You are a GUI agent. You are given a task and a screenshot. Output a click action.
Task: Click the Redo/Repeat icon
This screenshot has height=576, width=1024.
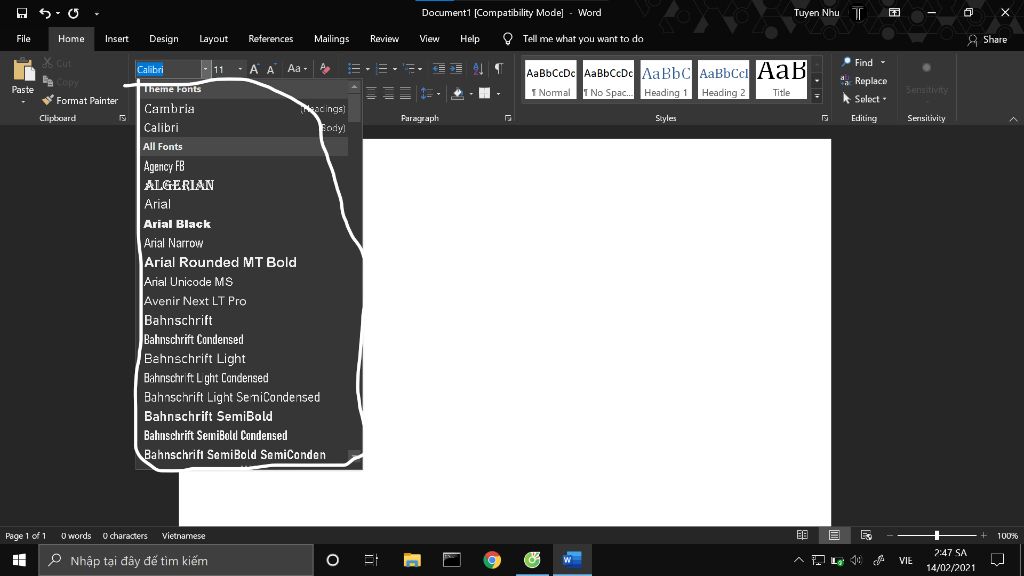pyautogui.click(x=74, y=13)
